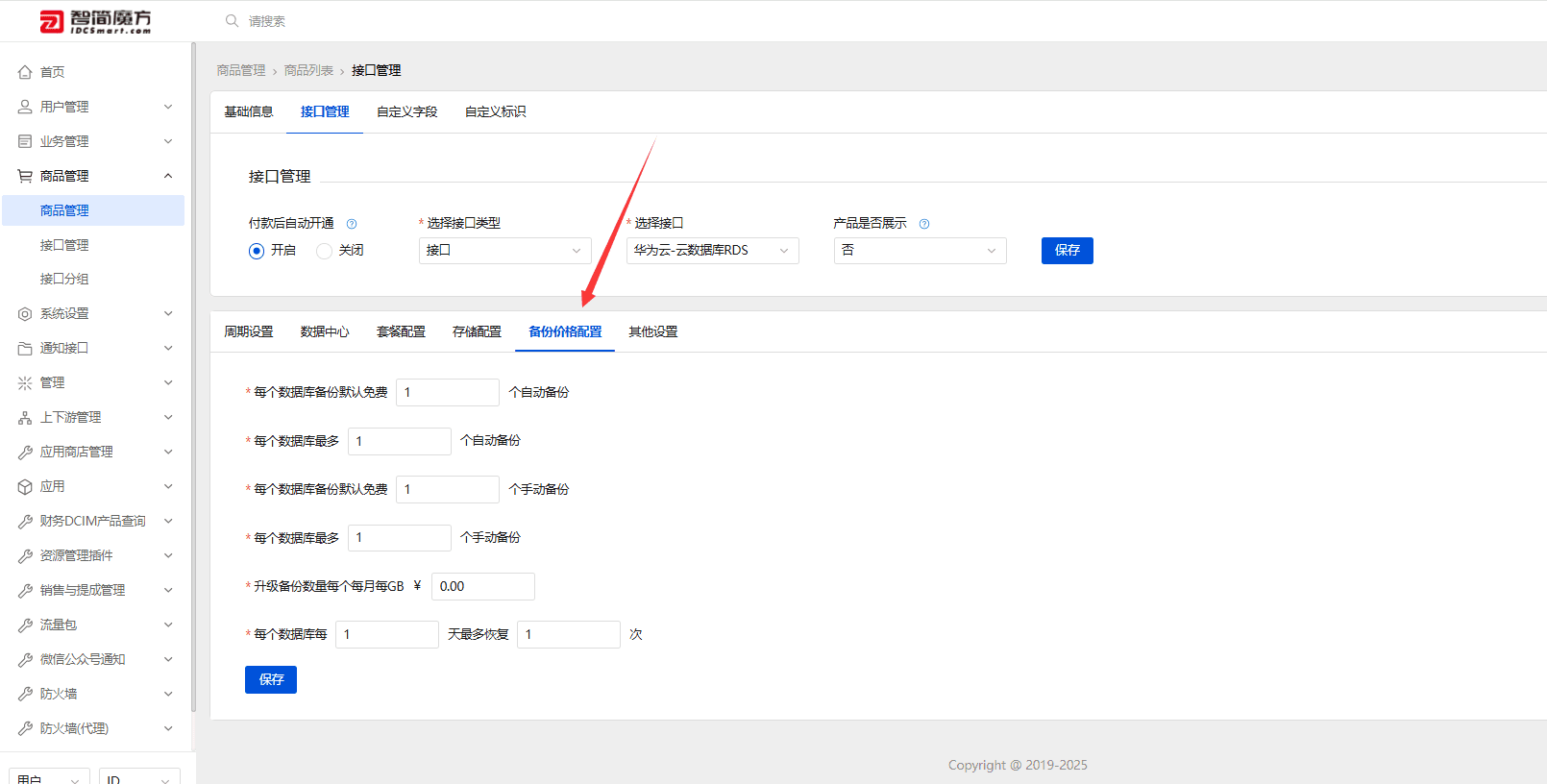
Task: Click 商品列表 breadcrumb link
Action: pyautogui.click(x=308, y=70)
